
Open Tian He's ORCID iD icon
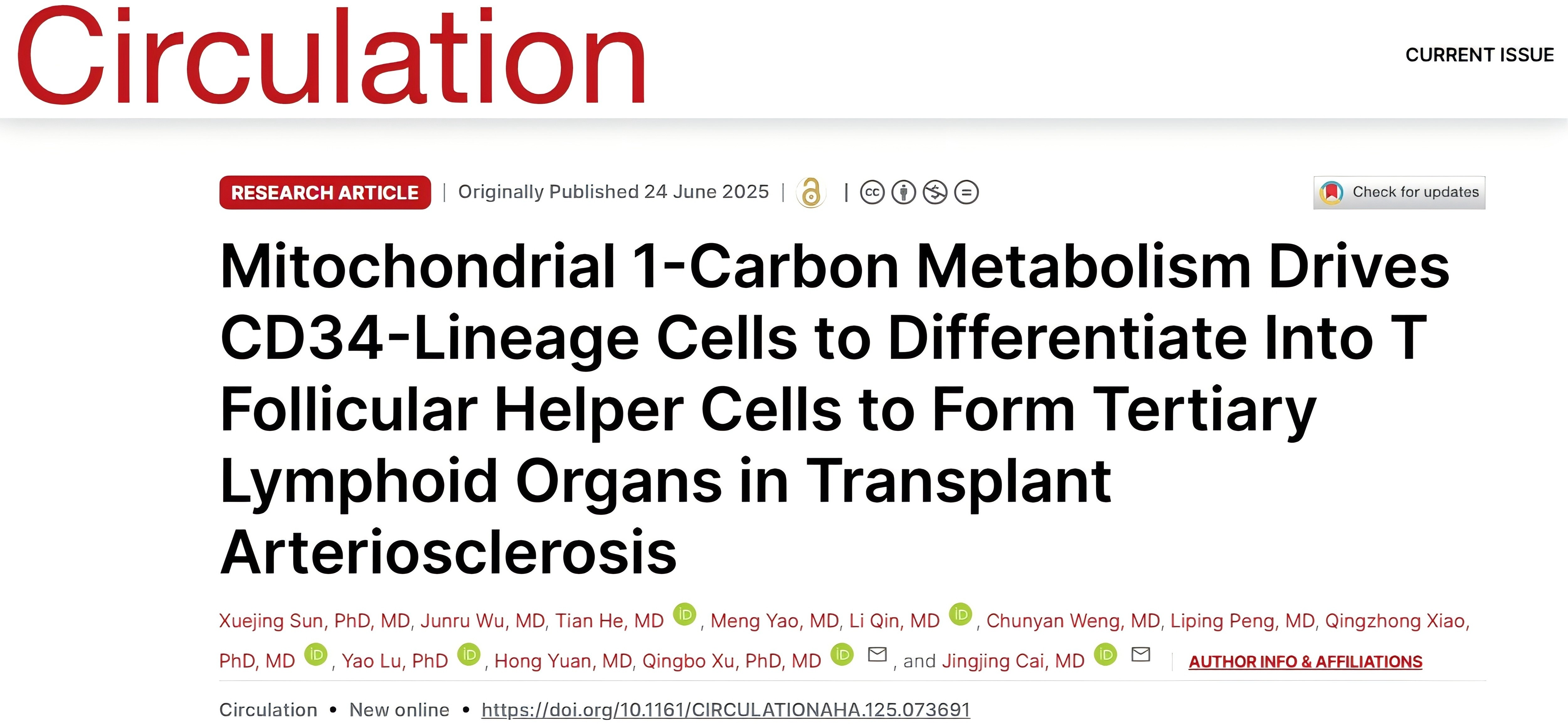coord(685,615)
